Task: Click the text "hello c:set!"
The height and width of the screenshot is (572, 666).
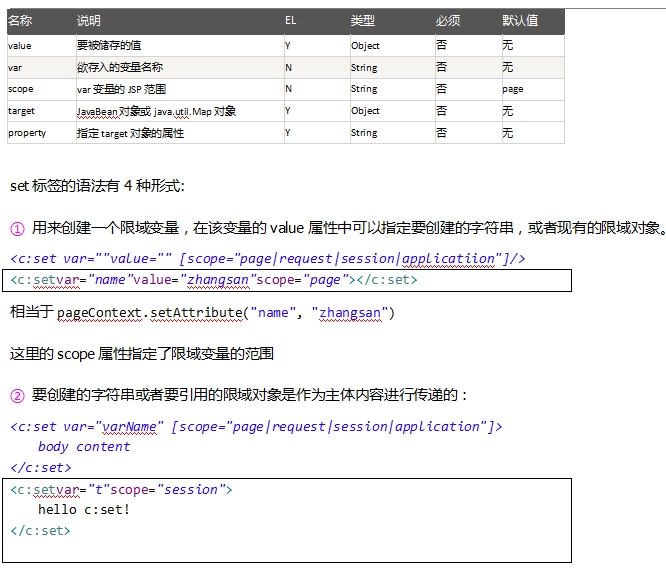Action: (x=84, y=510)
